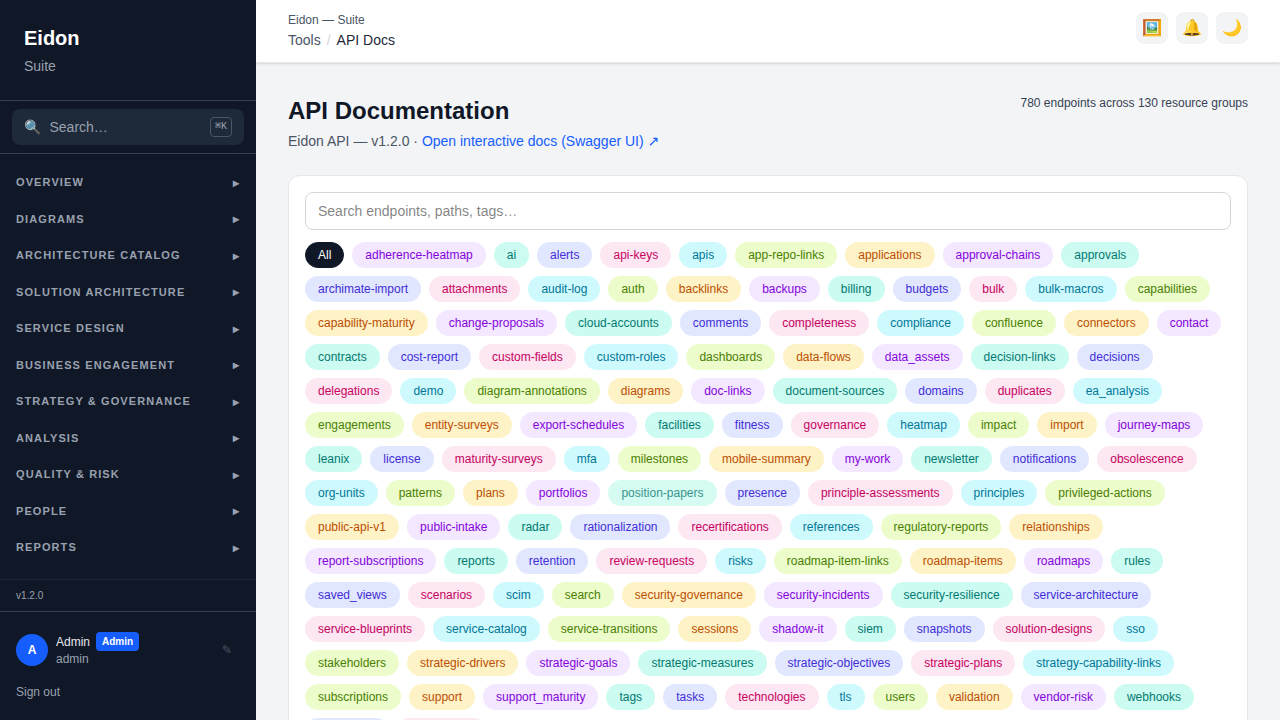
Task: Click the Eidon logo title
Action: click(52, 38)
